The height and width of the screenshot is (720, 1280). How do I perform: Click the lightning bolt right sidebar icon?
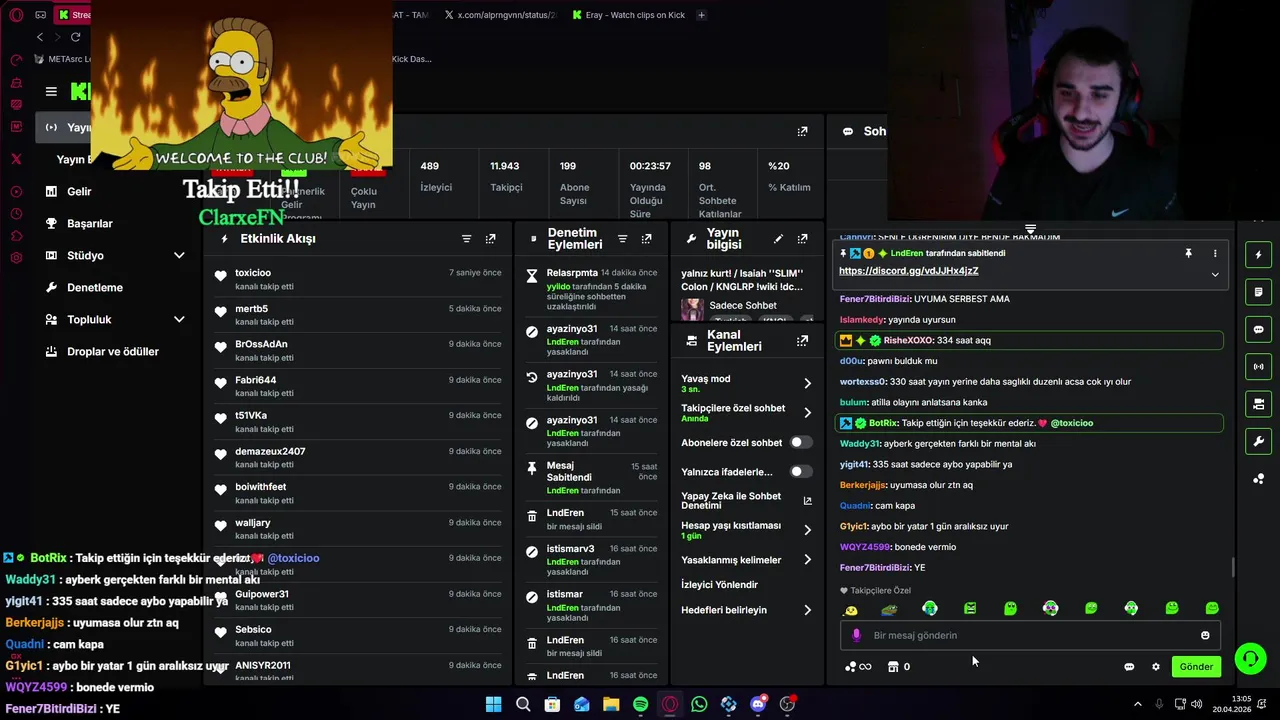1258,255
